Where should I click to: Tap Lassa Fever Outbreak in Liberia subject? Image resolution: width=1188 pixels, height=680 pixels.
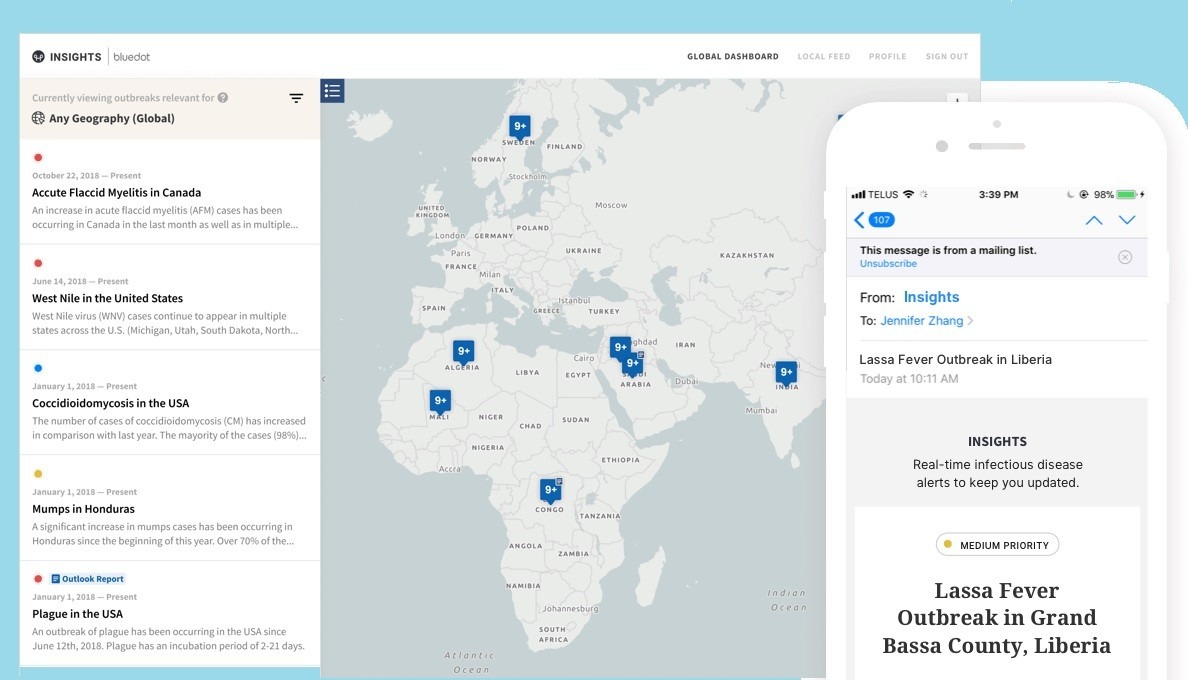(x=955, y=360)
